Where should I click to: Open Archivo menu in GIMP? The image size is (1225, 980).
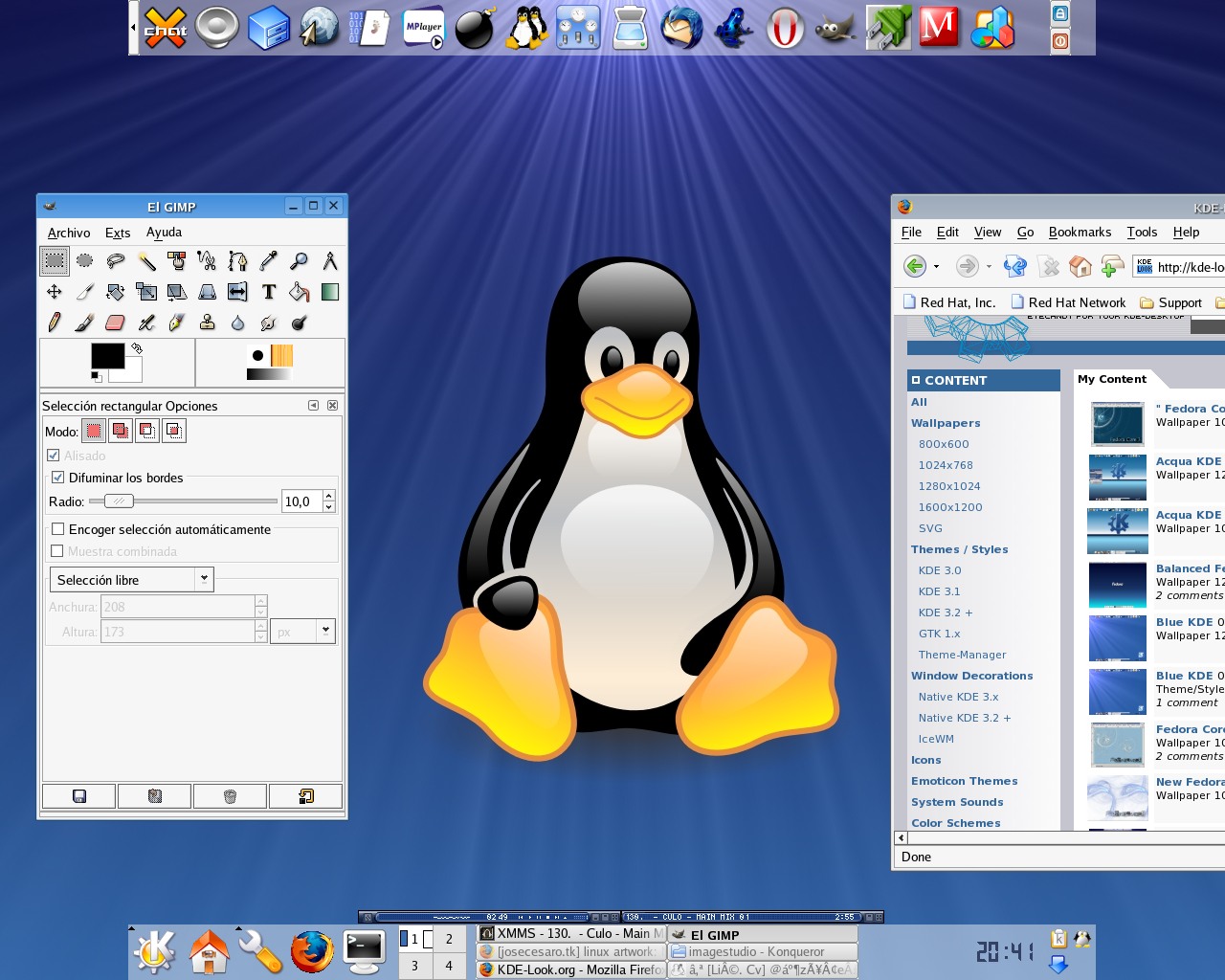point(69,233)
